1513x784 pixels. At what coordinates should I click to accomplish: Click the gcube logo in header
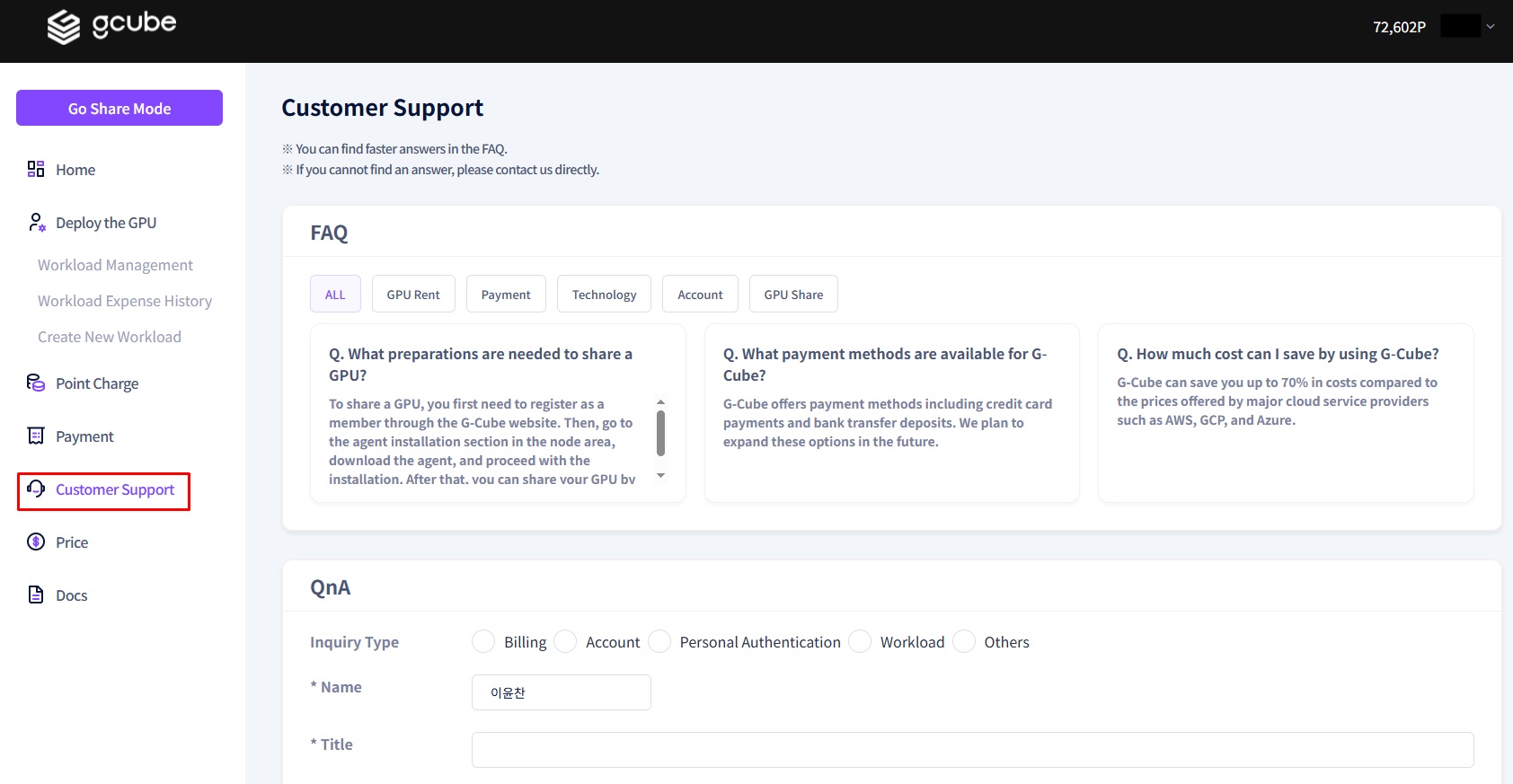tap(111, 26)
